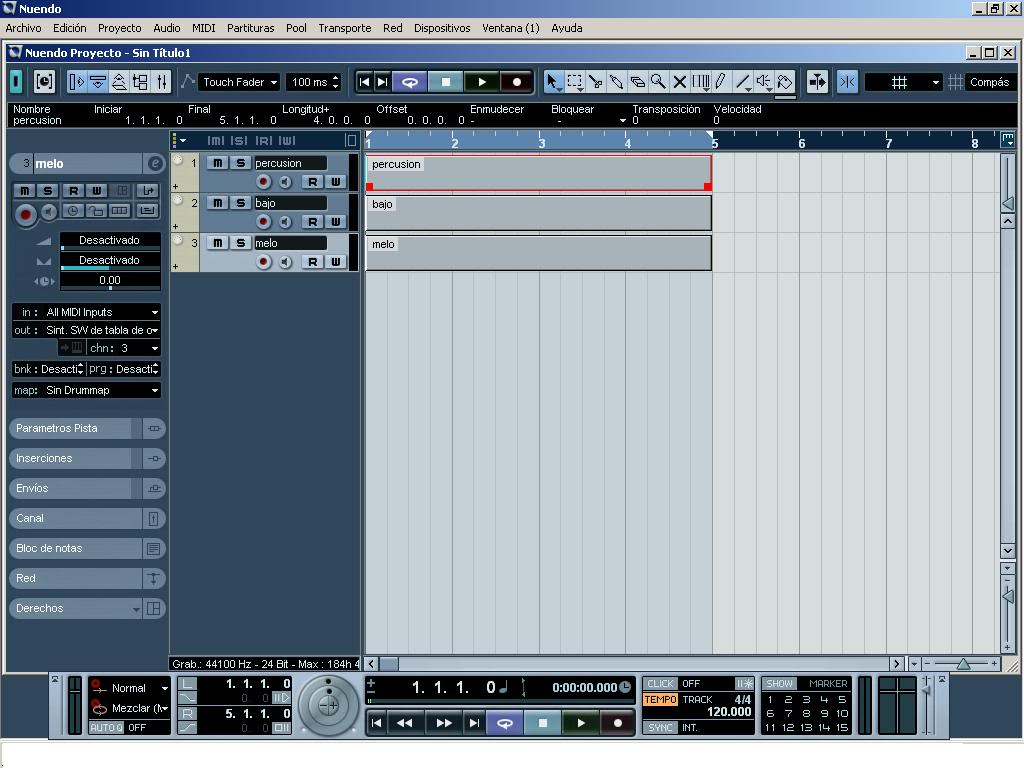Open the Sin Drummap map dropdown
This screenshot has height=768, width=1024.
86,390
